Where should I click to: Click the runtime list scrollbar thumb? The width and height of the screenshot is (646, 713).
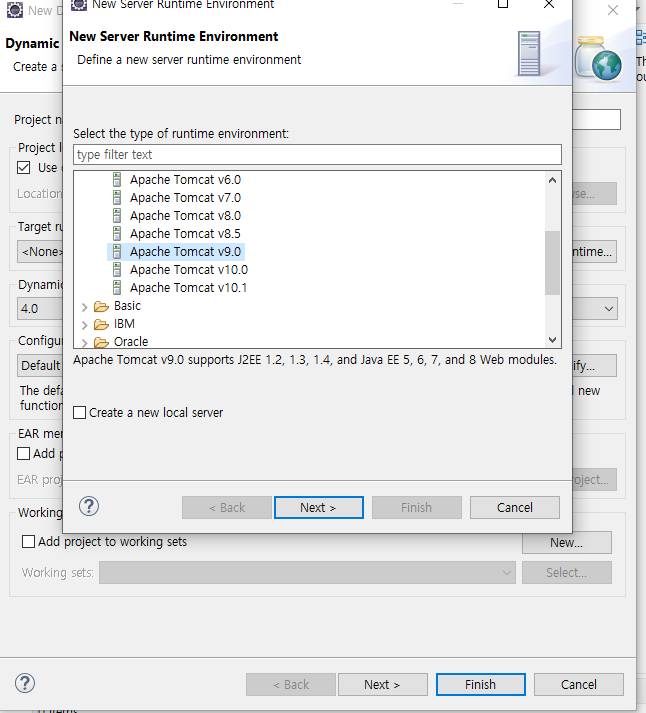[552, 263]
